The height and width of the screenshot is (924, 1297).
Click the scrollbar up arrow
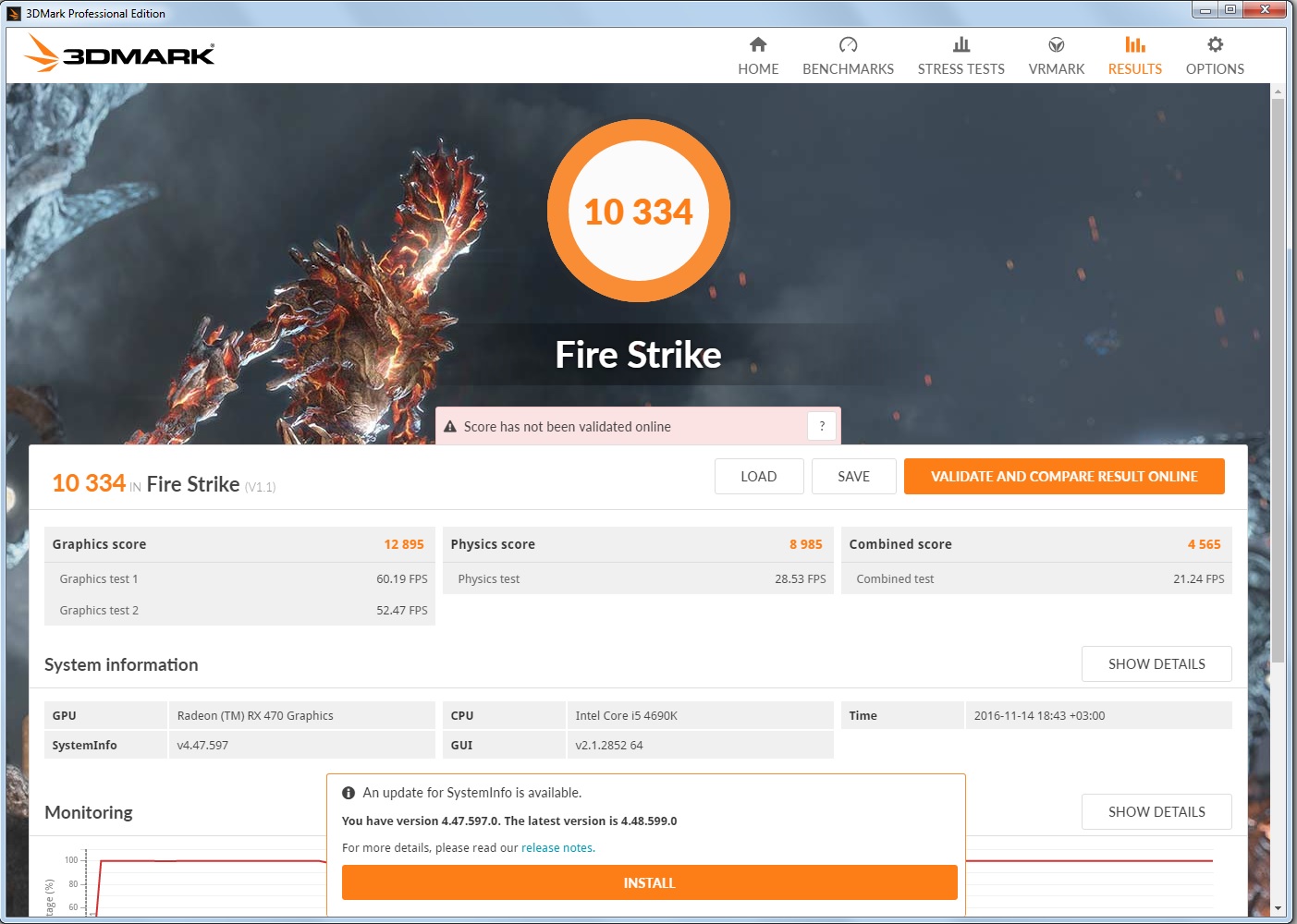point(1278,91)
